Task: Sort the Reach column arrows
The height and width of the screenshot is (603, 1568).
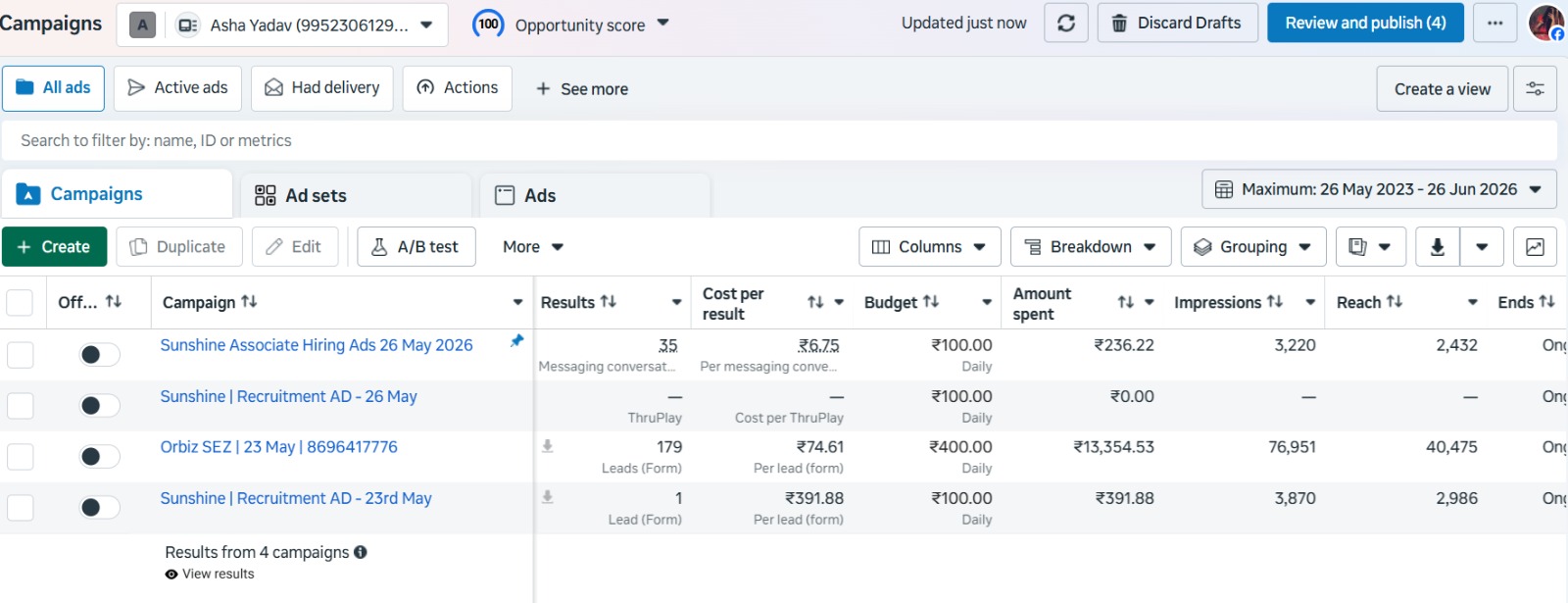Action: 1395,302
